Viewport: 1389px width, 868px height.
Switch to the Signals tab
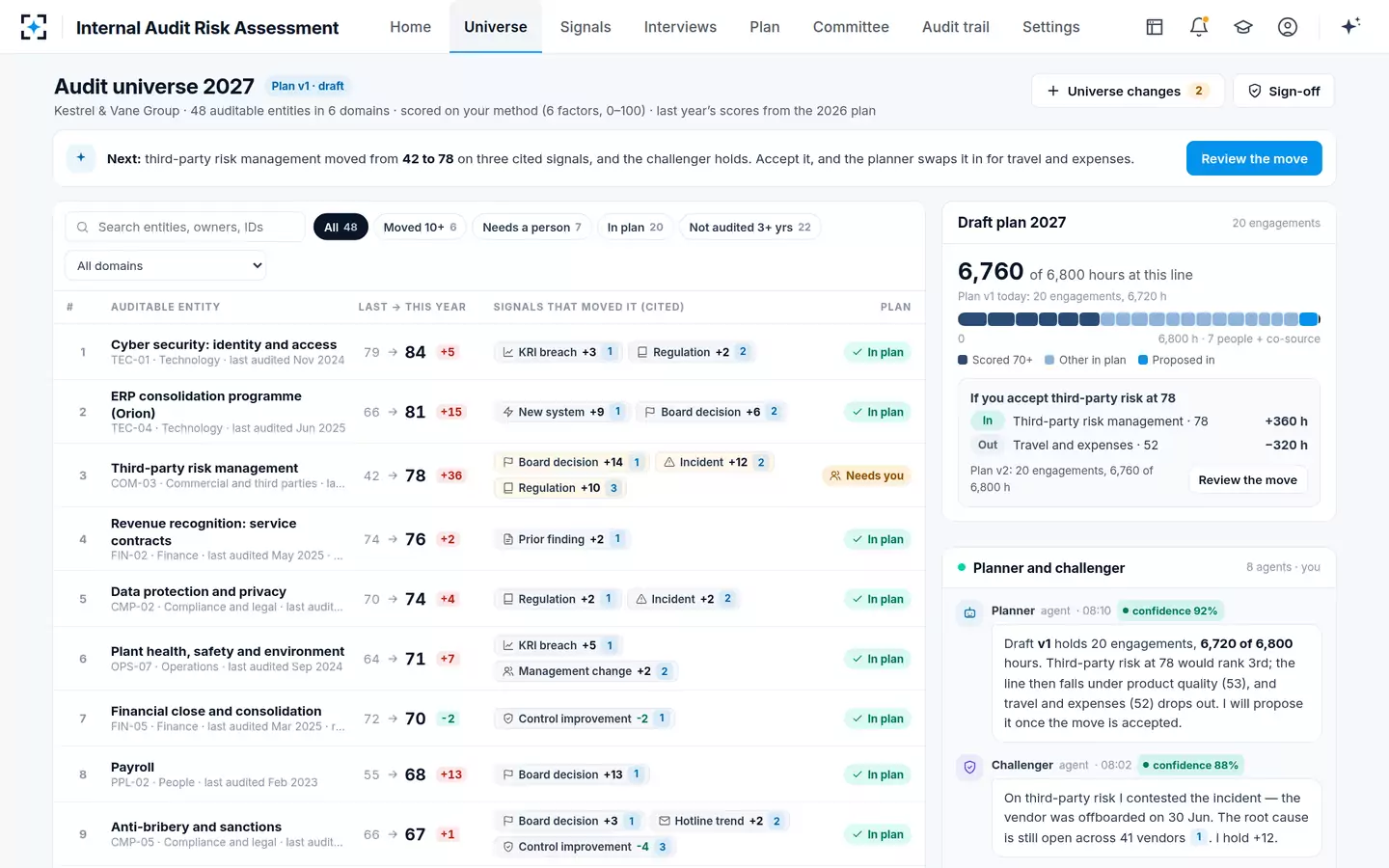[586, 27]
